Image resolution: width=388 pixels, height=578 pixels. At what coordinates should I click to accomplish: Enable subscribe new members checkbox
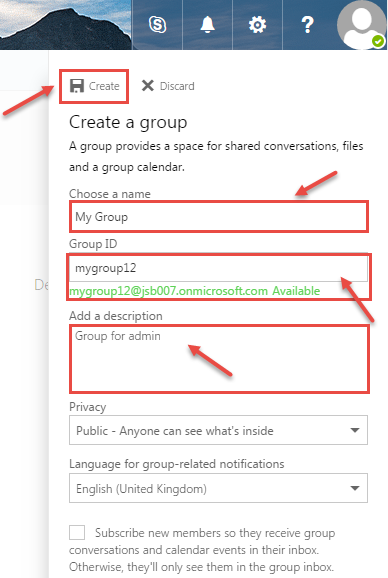click(x=77, y=533)
